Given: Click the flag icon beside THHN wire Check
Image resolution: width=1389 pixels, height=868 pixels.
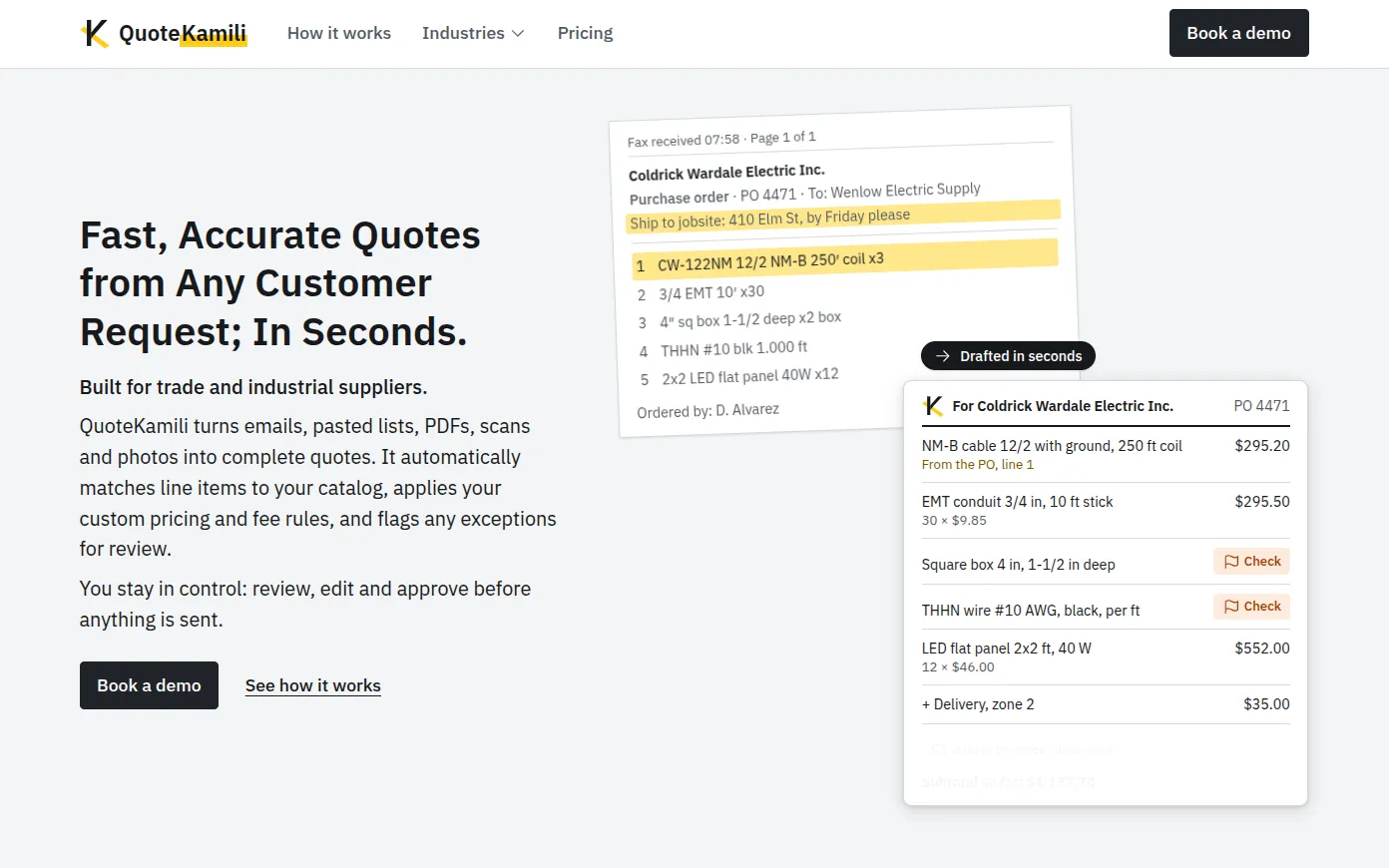Looking at the screenshot, I should tap(1231, 607).
